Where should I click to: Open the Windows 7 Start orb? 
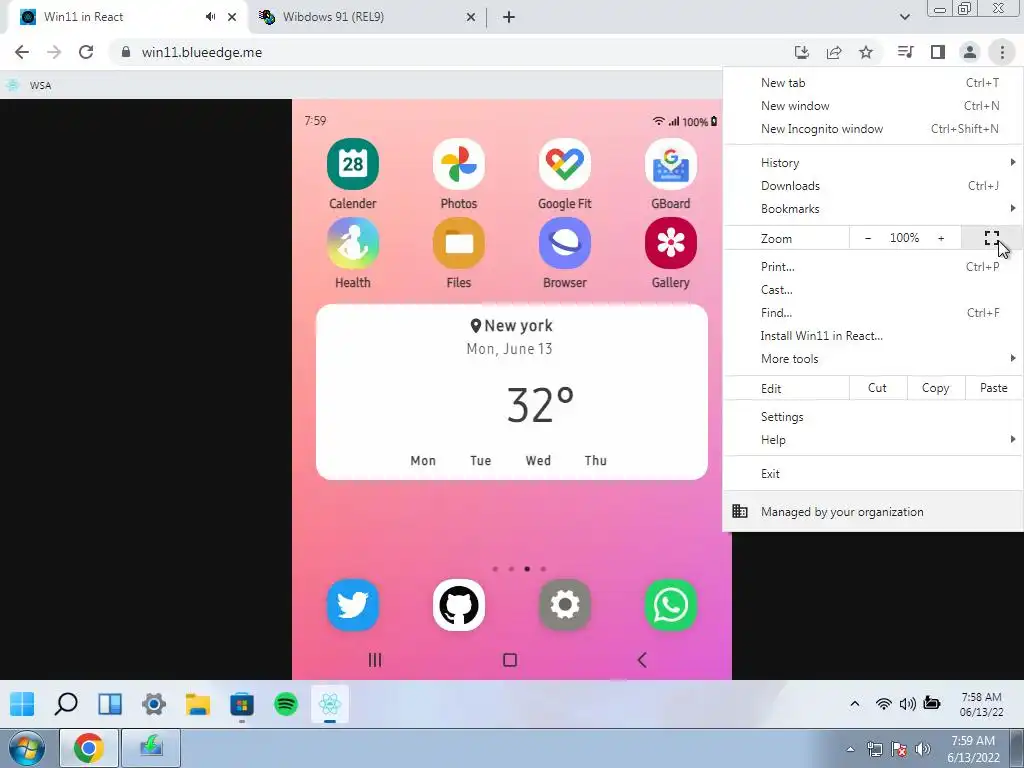[x=26, y=749]
